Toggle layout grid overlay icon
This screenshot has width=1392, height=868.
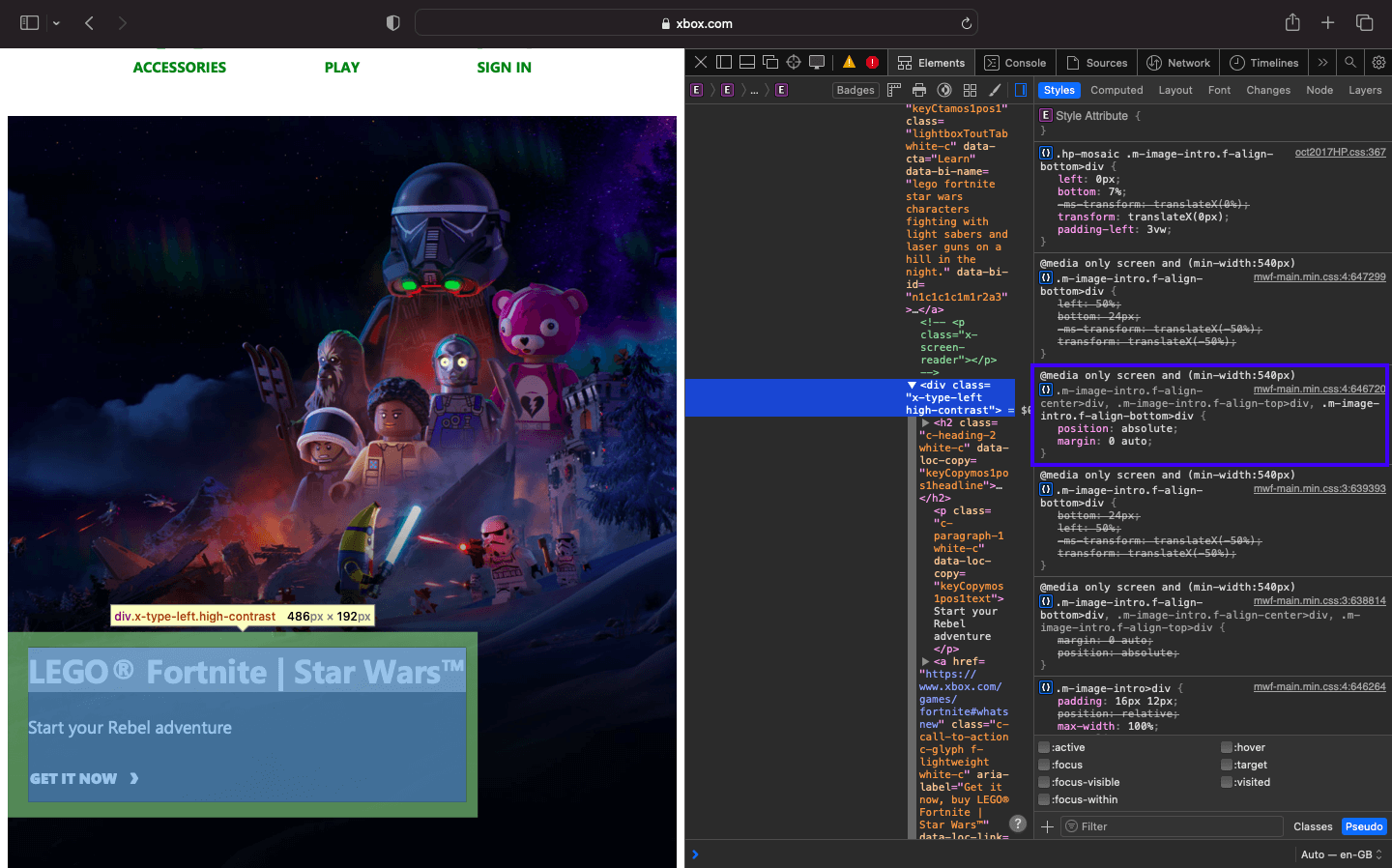[x=970, y=90]
